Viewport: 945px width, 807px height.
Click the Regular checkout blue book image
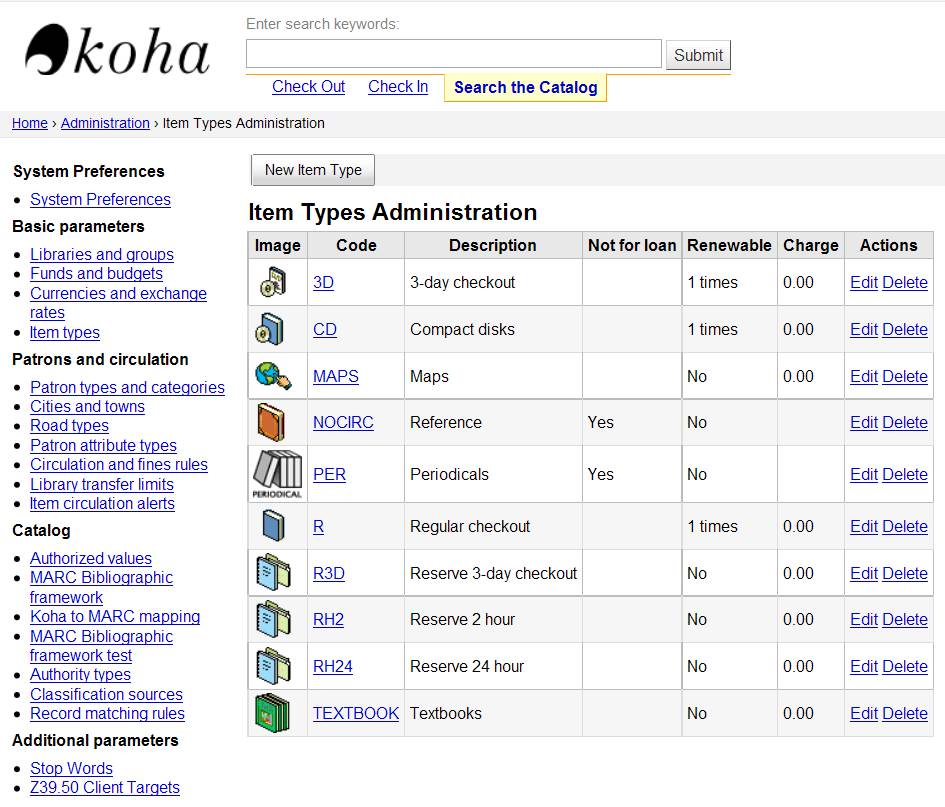(272, 526)
